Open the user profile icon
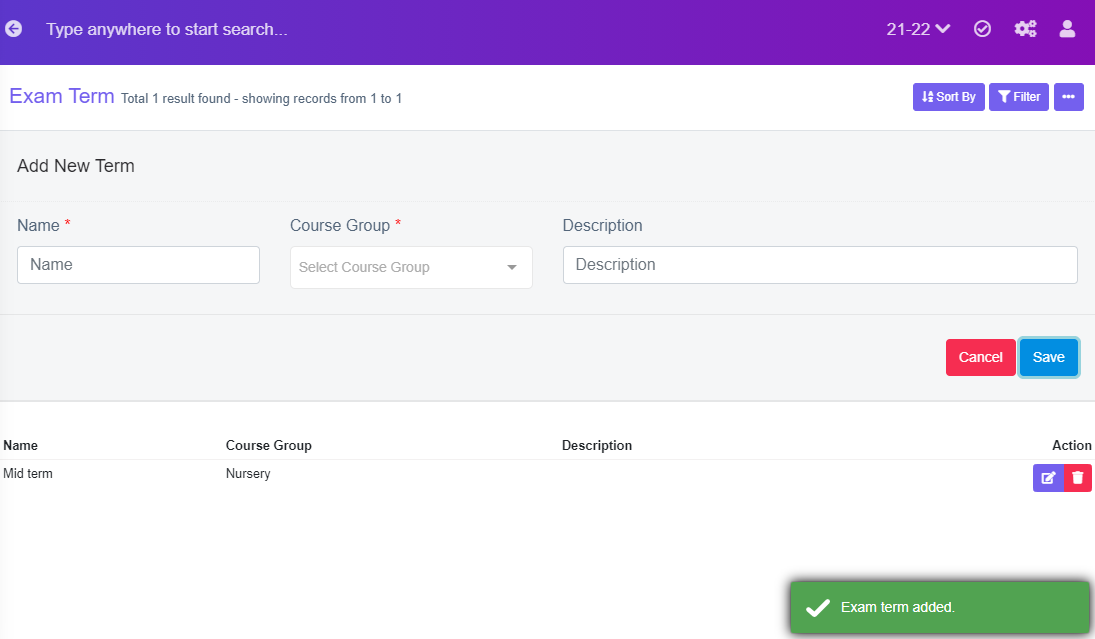The height and width of the screenshot is (639, 1095). [1067, 29]
